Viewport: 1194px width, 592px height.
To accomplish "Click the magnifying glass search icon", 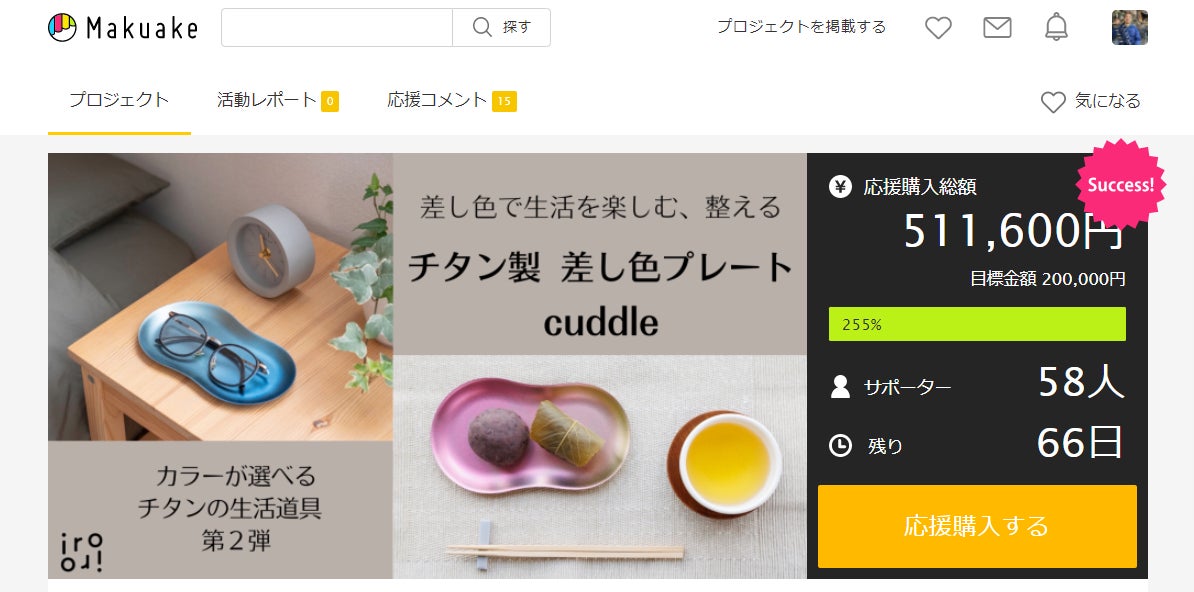I will pos(482,27).
